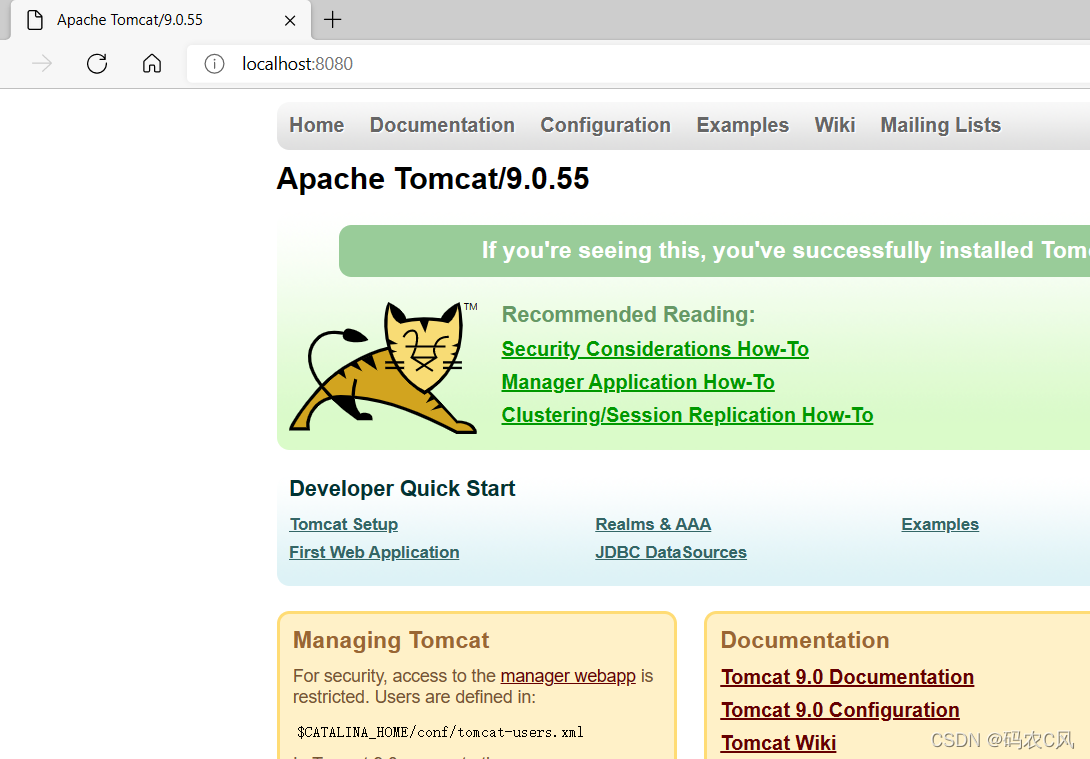This screenshot has width=1090, height=759.
Task: Click the successfully installed Tomcat banner
Action: click(715, 251)
